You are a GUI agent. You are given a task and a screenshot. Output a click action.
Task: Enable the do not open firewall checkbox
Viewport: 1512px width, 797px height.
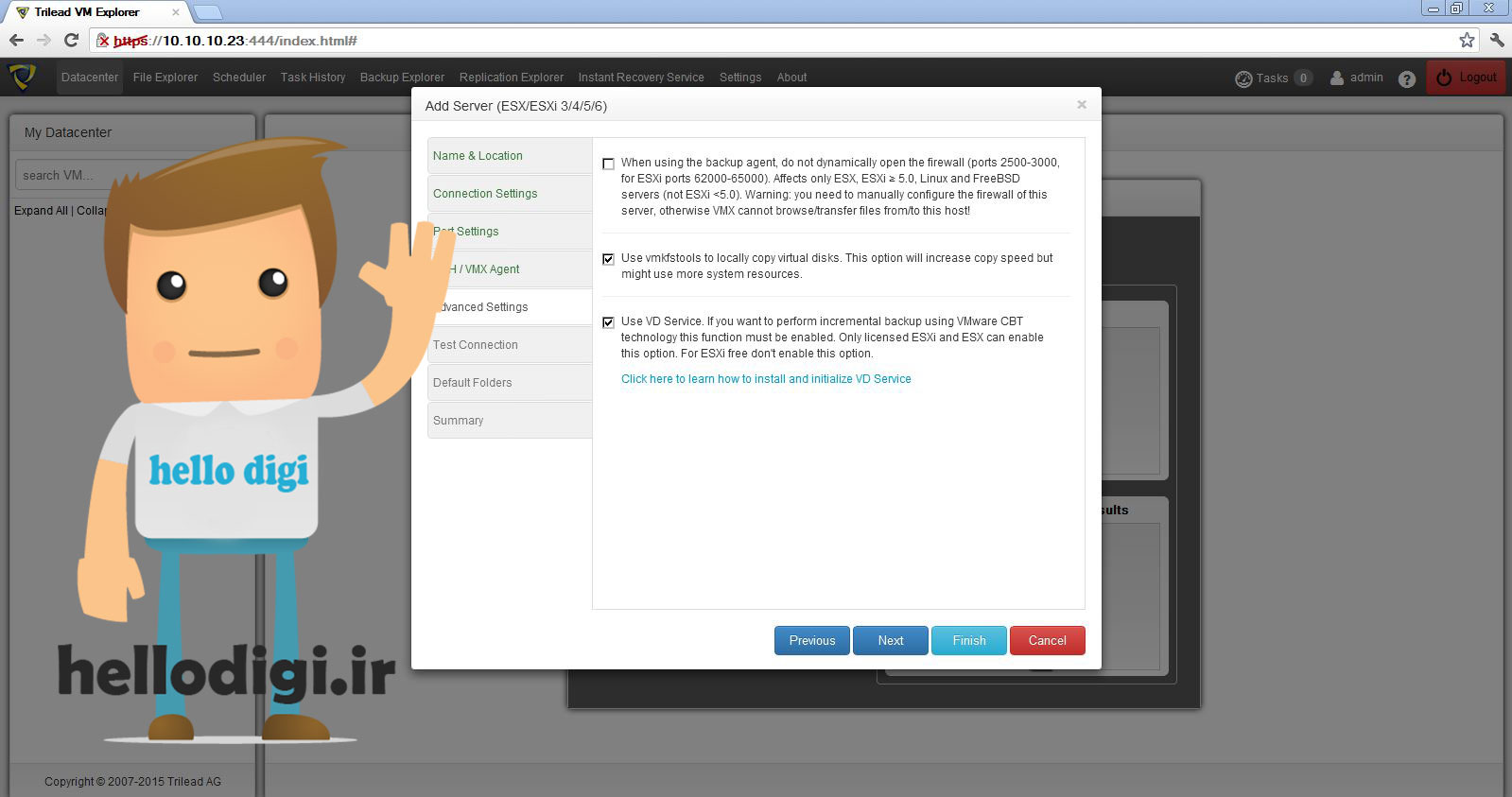[608, 164]
